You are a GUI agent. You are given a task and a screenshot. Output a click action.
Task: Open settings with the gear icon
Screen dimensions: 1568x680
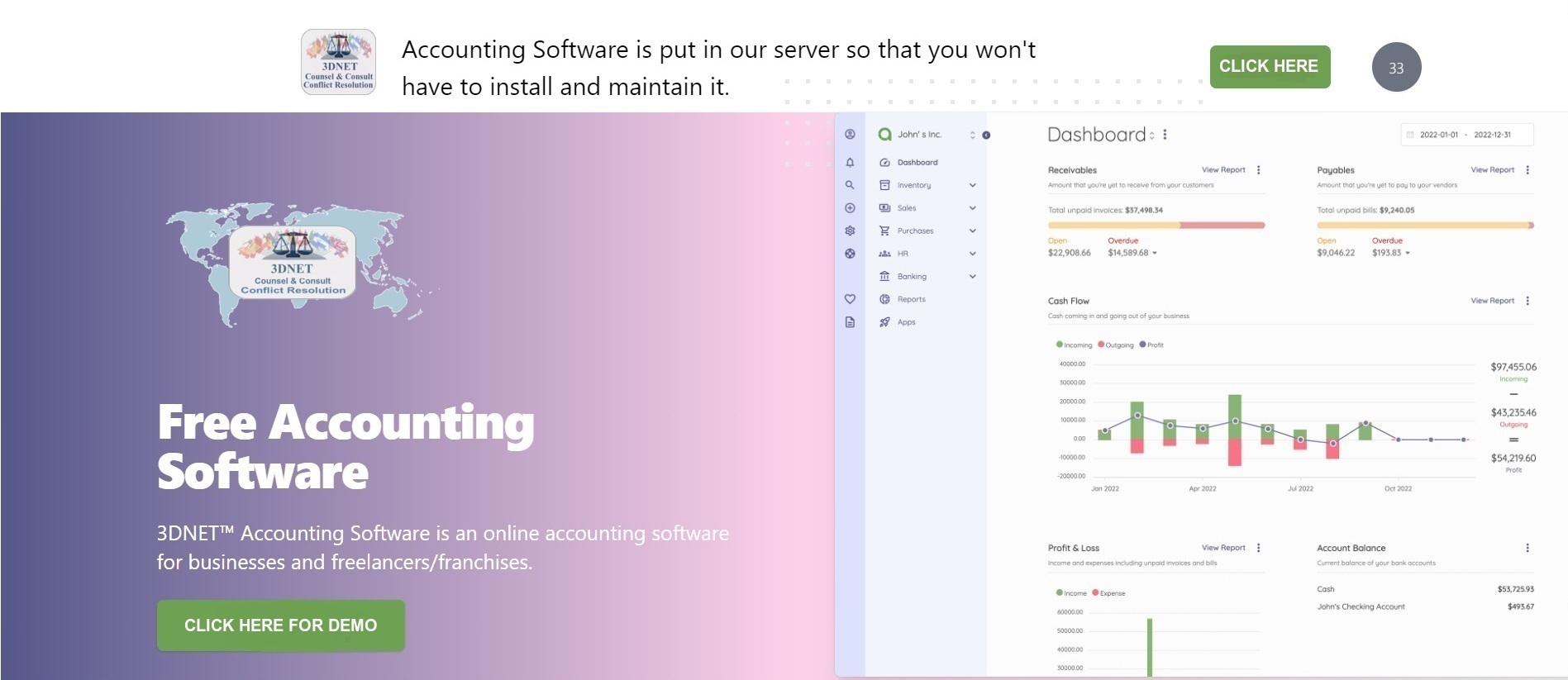[x=850, y=231]
